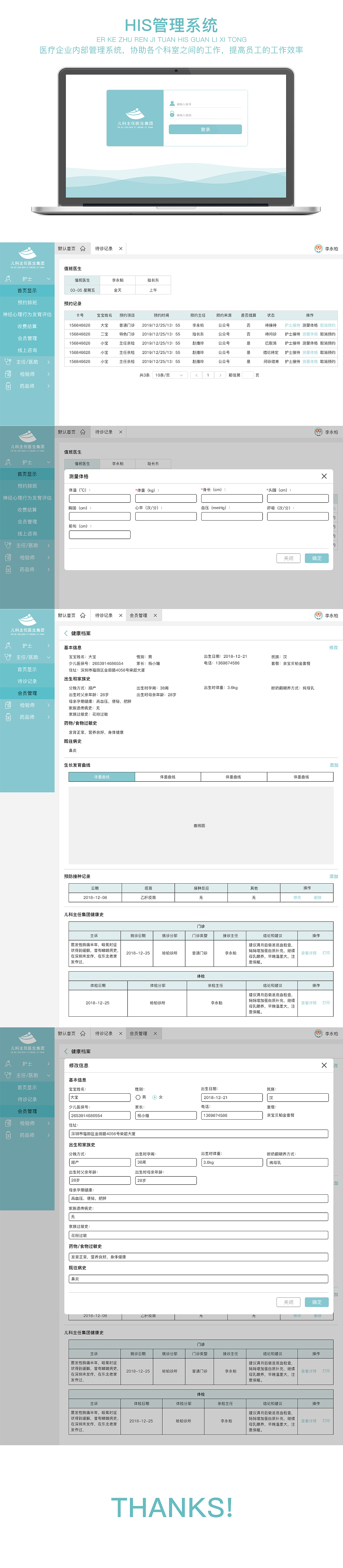Click 关闭 button in 测量体格 dialog
343x1568 pixels.
tap(288, 558)
